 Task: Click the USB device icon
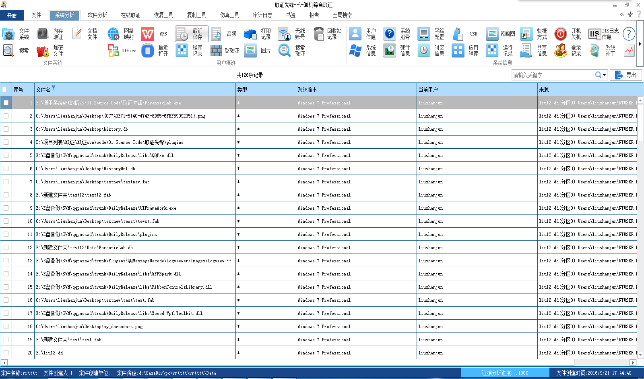(x=458, y=34)
